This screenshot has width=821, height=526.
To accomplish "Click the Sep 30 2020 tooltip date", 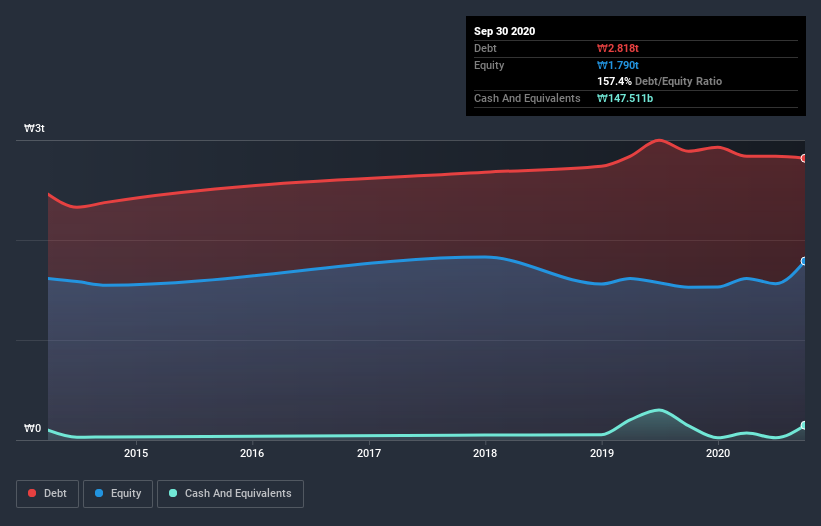I will [x=504, y=31].
